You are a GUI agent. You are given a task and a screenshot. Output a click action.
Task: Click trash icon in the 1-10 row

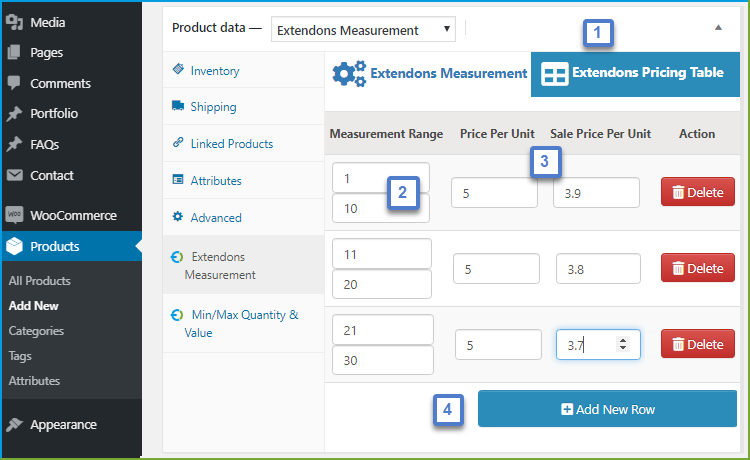click(678, 192)
